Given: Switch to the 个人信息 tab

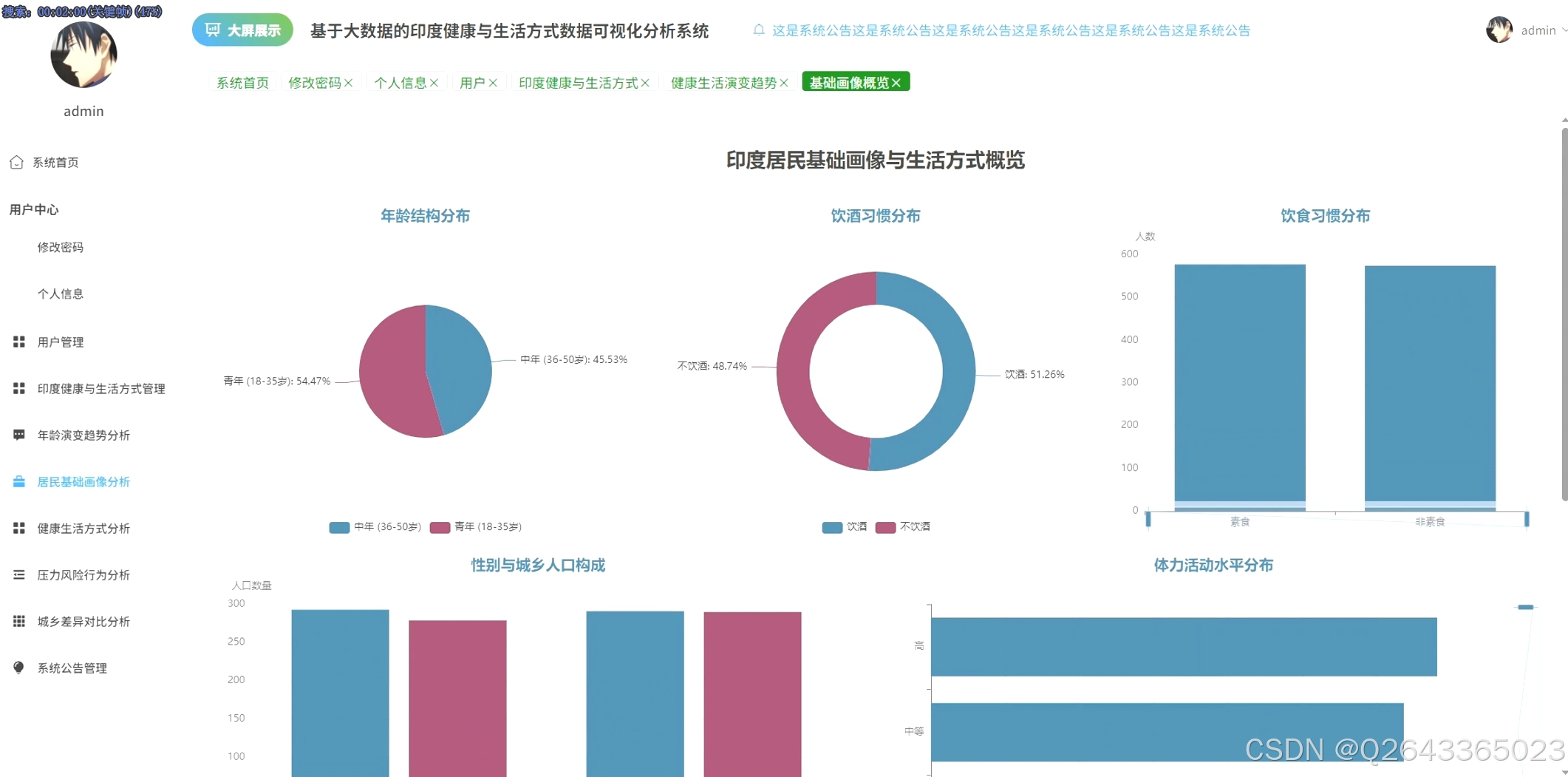Looking at the screenshot, I should [x=400, y=83].
